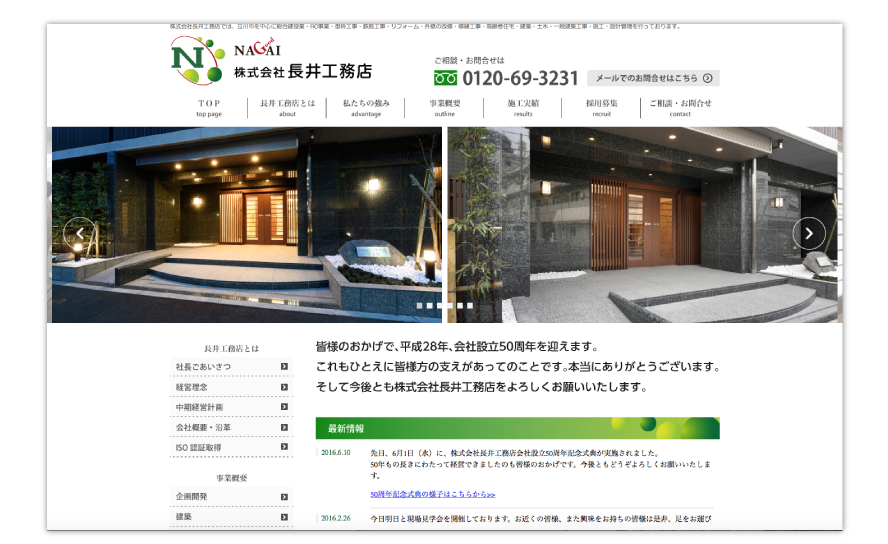Image resolution: width=888 pixels, height=544 pixels.
Task: Open 中期経営計画 sidebar link
Action: (x=231, y=407)
